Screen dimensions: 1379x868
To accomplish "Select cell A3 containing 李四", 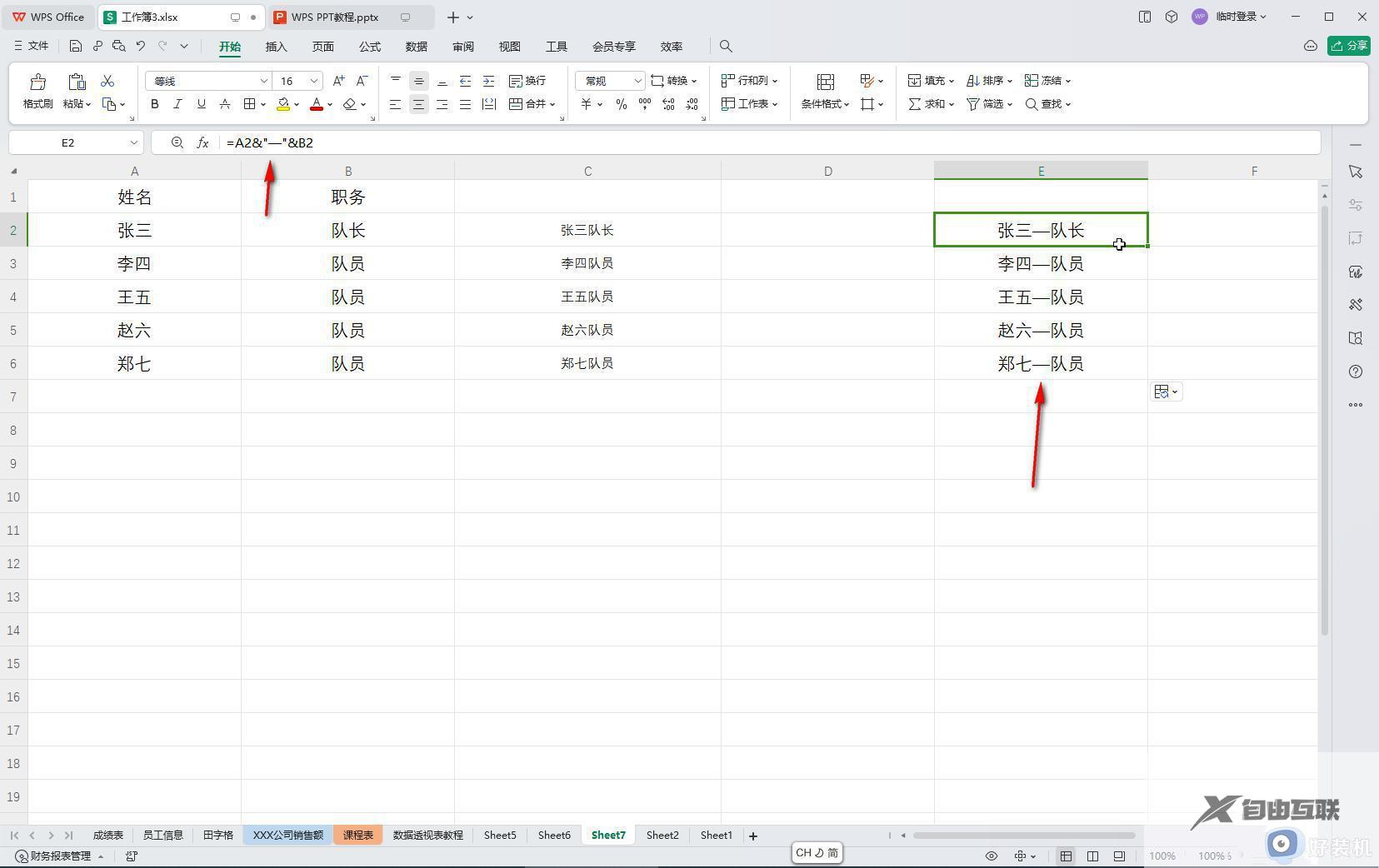I will [x=134, y=263].
